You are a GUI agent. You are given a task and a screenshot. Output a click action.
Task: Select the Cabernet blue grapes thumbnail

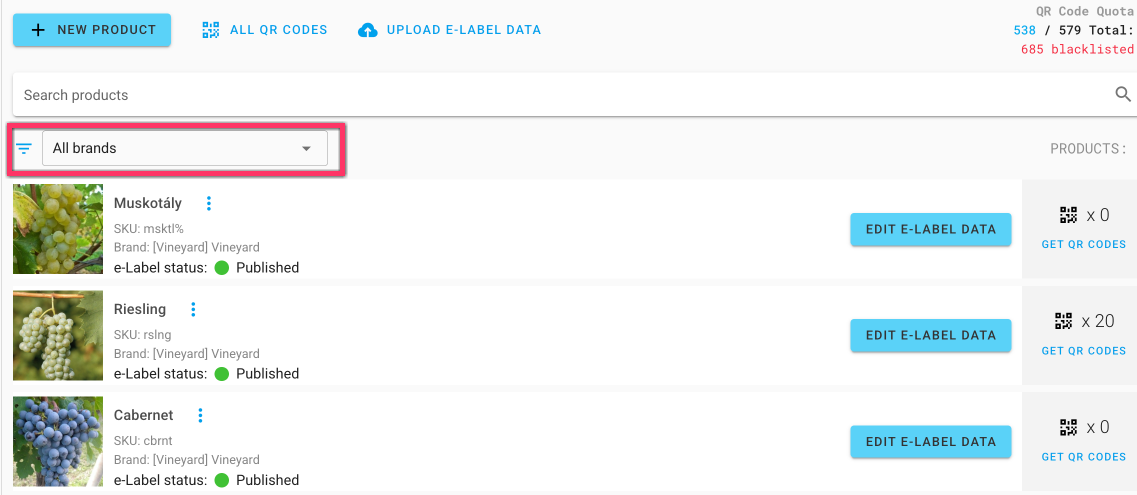coord(58,441)
